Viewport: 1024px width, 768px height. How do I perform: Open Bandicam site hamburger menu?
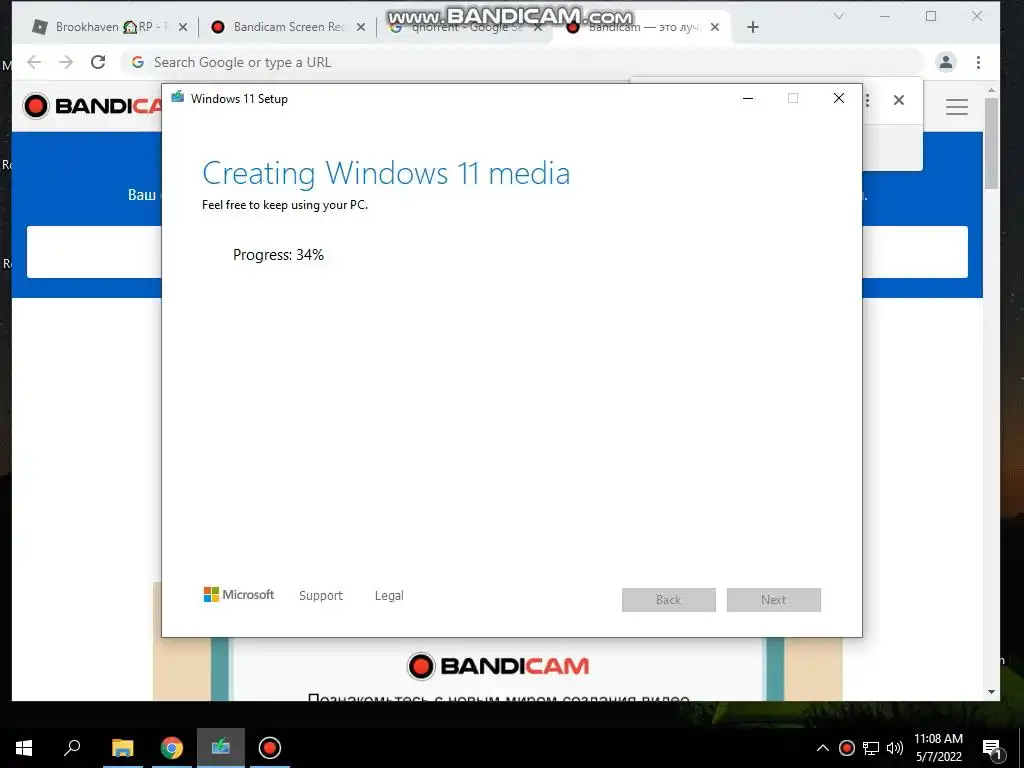pyautogui.click(x=957, y=107)
